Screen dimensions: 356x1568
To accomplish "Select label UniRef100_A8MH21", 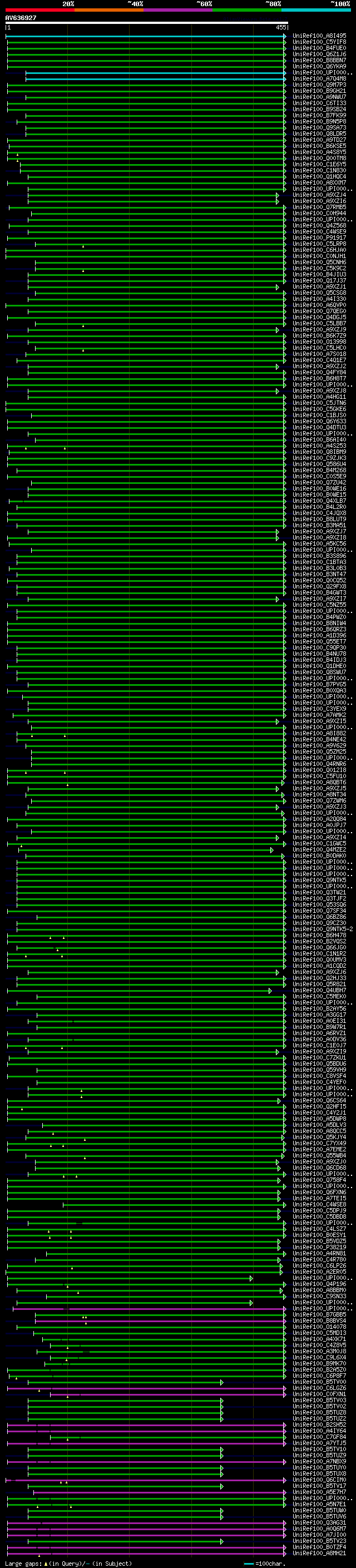I will (x=319, y=1554).
